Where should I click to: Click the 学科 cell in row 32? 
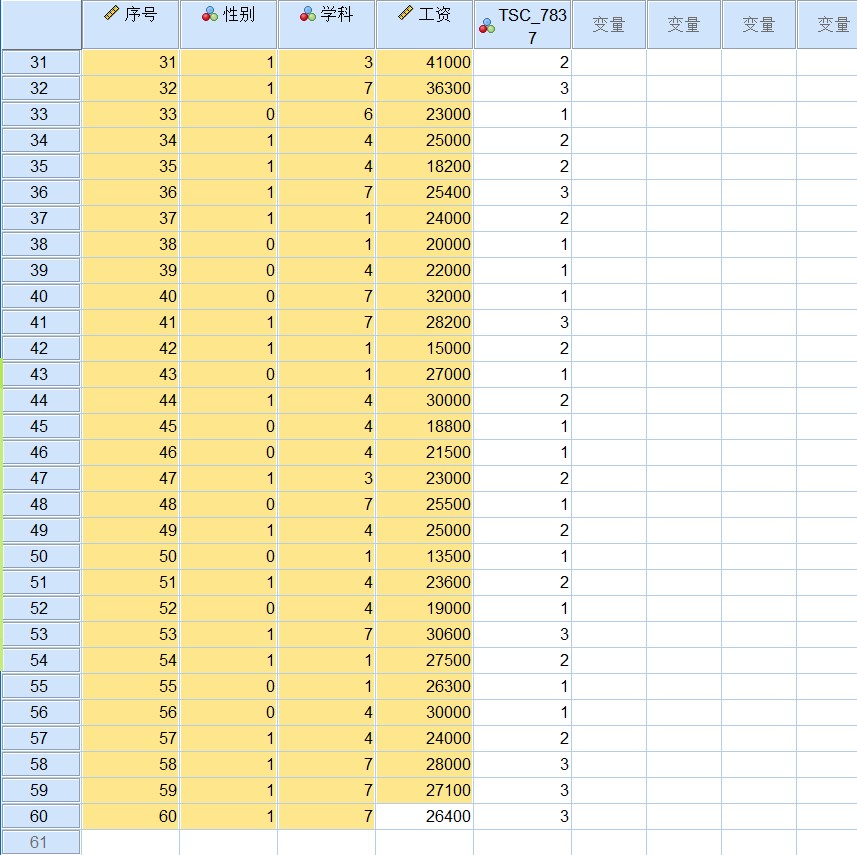coord(326,89)
